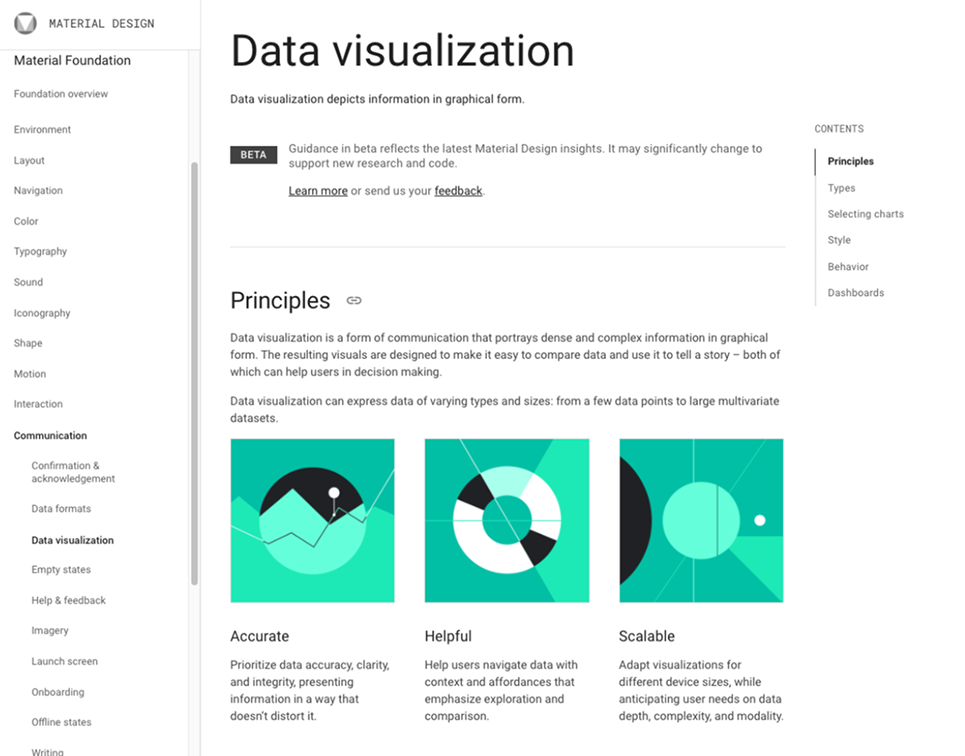Open Selecting charts from Contents
Image resolution: width=965 pixels, height=756 pixels.
click(865, 213)
